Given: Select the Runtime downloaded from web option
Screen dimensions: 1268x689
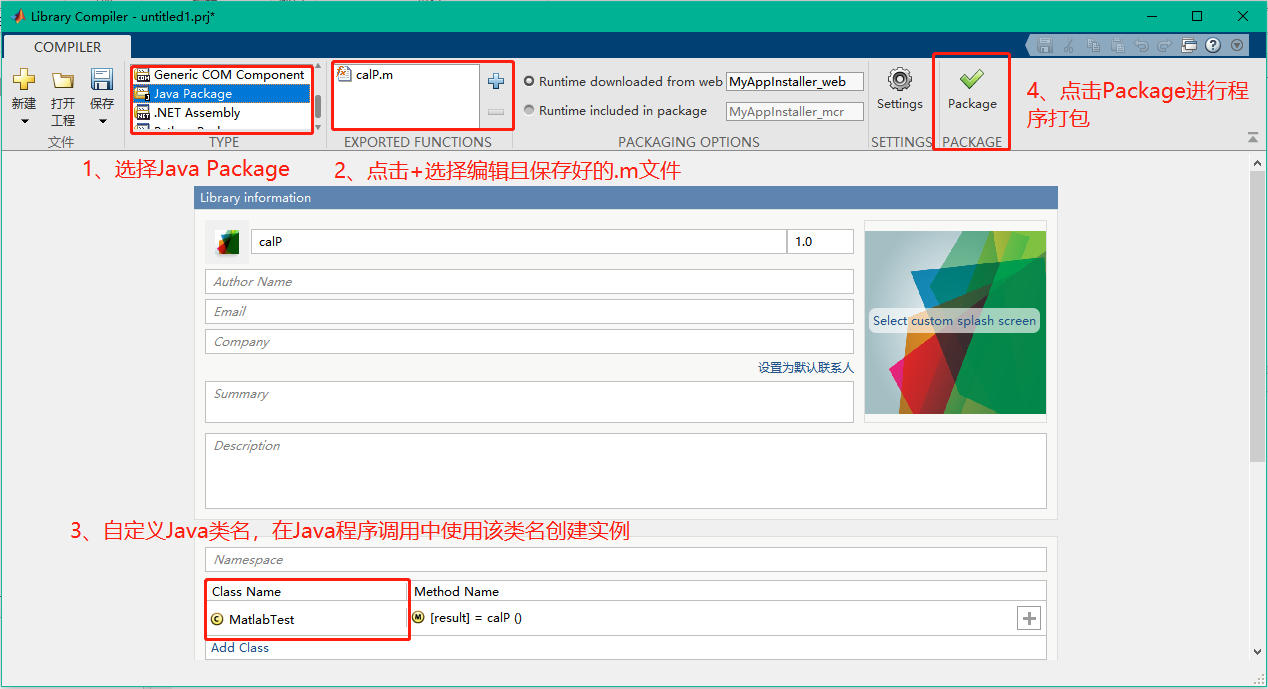Looking at the screenshot, I should click(x=530, y=81).
